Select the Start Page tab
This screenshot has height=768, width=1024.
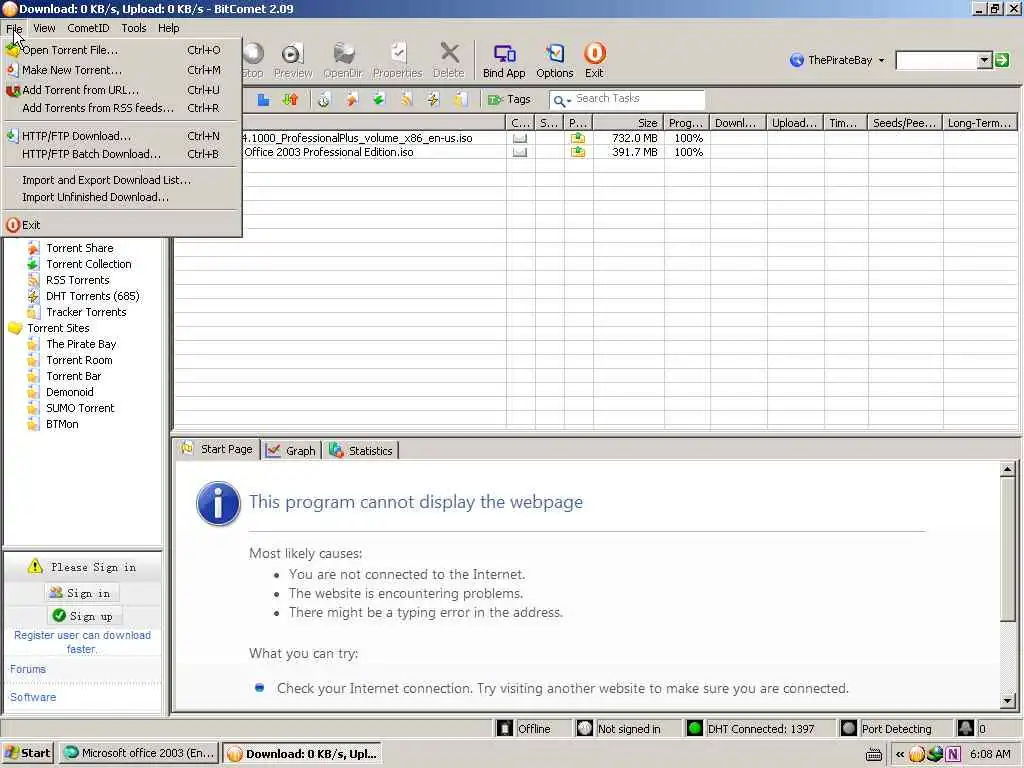pyautogui.click(x=217, y=449)
